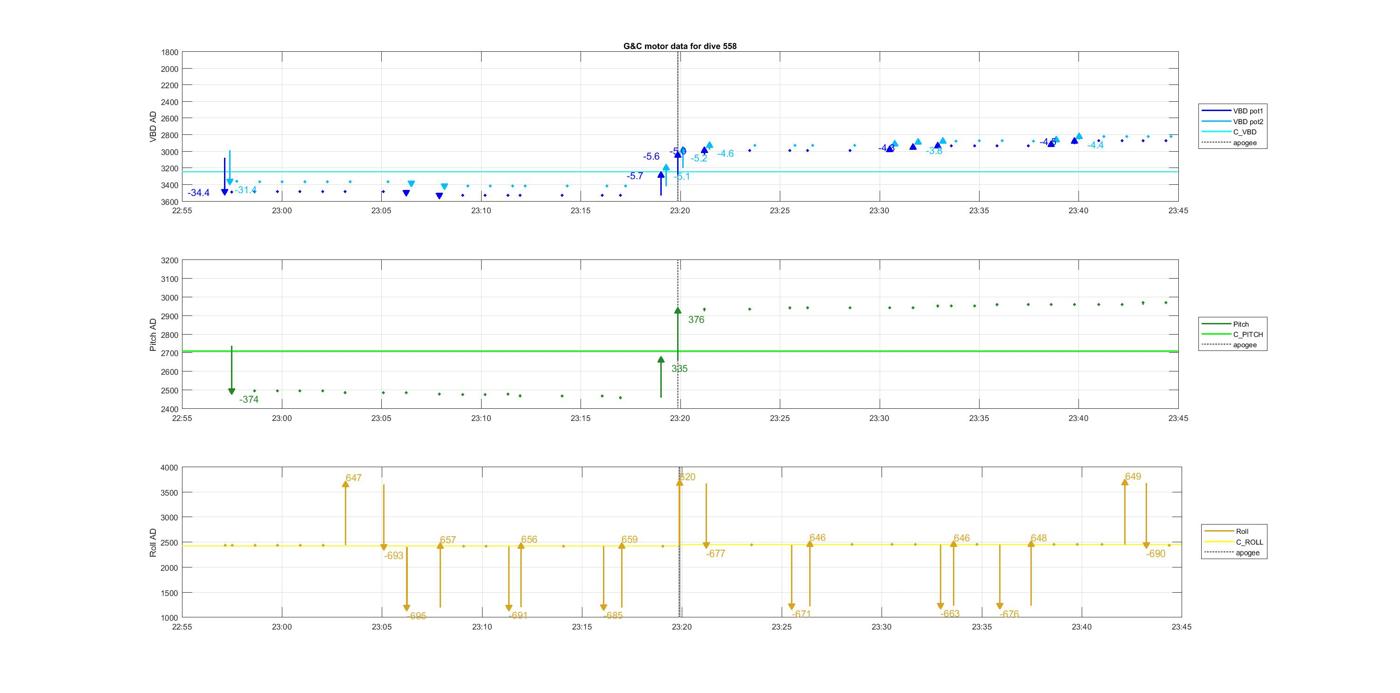Click the 647 roll annotation
The height and width of the screenshot is (693, 1400).
pos(353,479)
